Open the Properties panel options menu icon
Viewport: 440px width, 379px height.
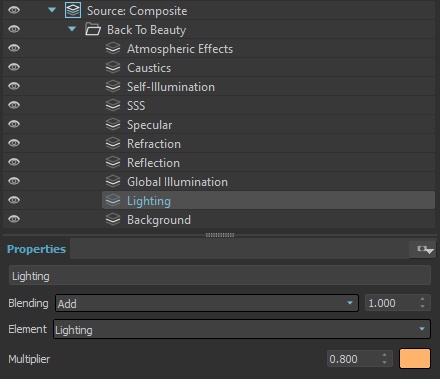tap(423, 249)
